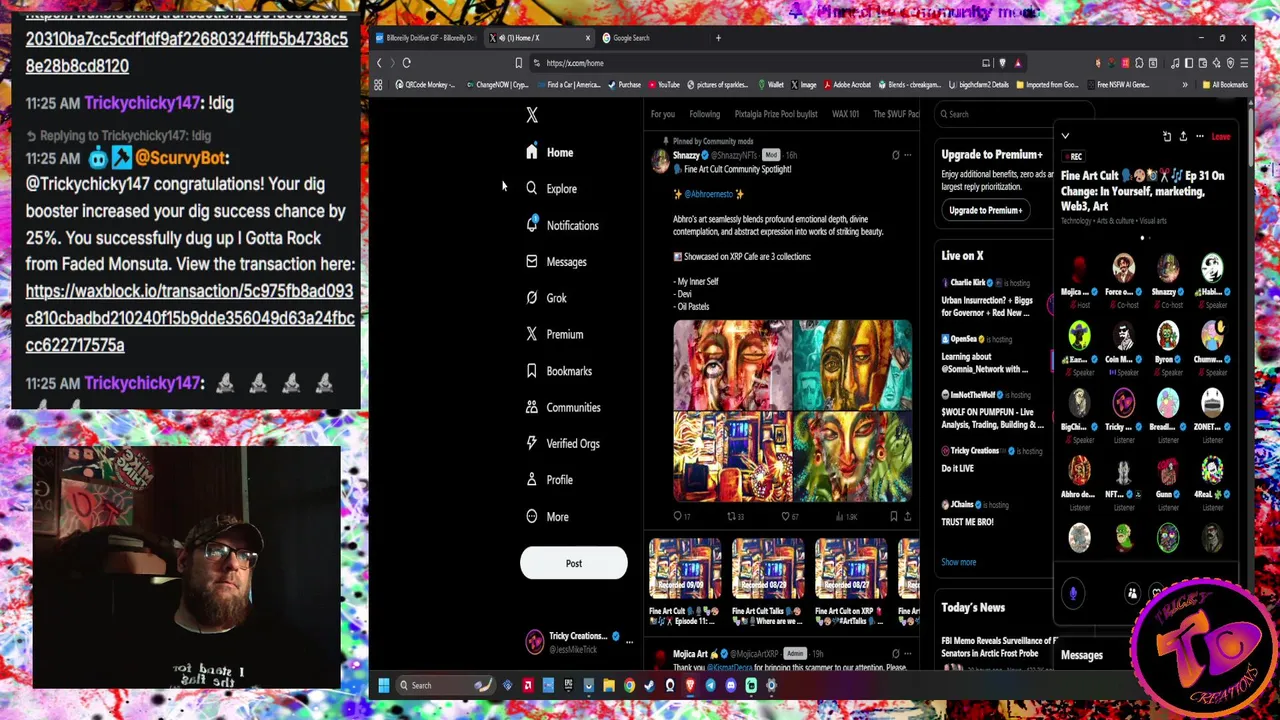Click the taskbar Search box

point(445,685)
